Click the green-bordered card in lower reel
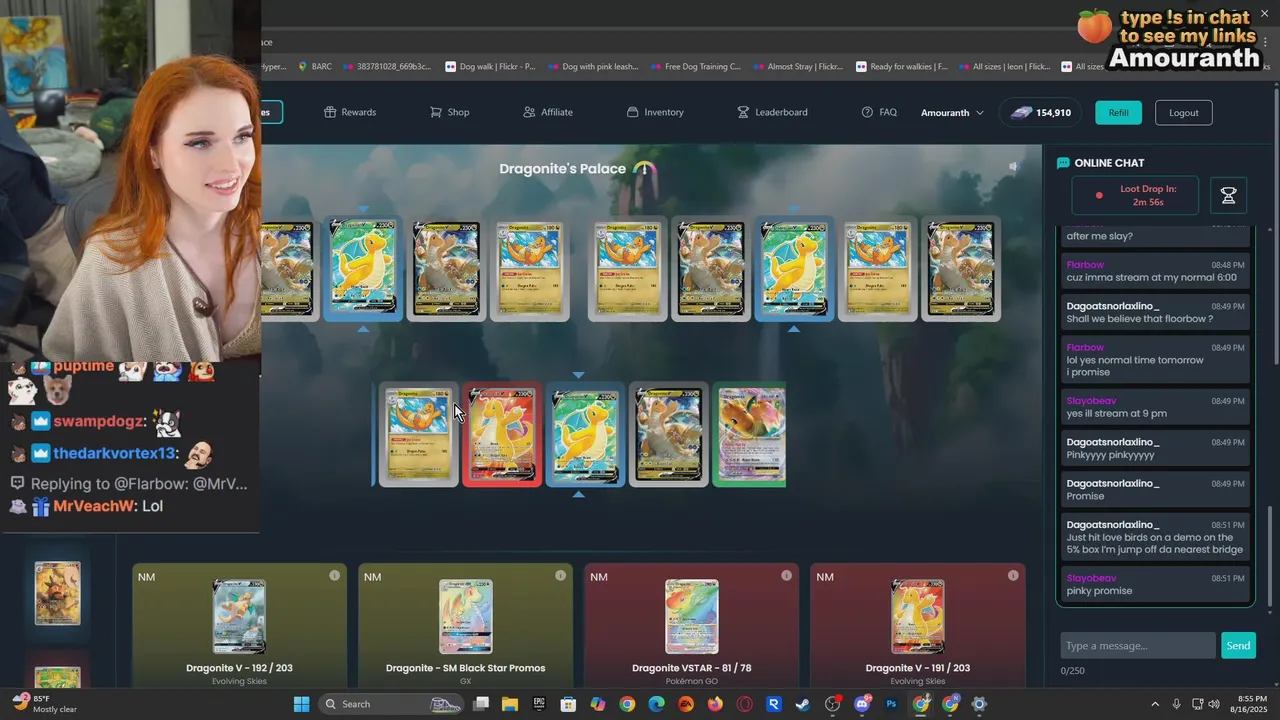 (x=750, y=435)
